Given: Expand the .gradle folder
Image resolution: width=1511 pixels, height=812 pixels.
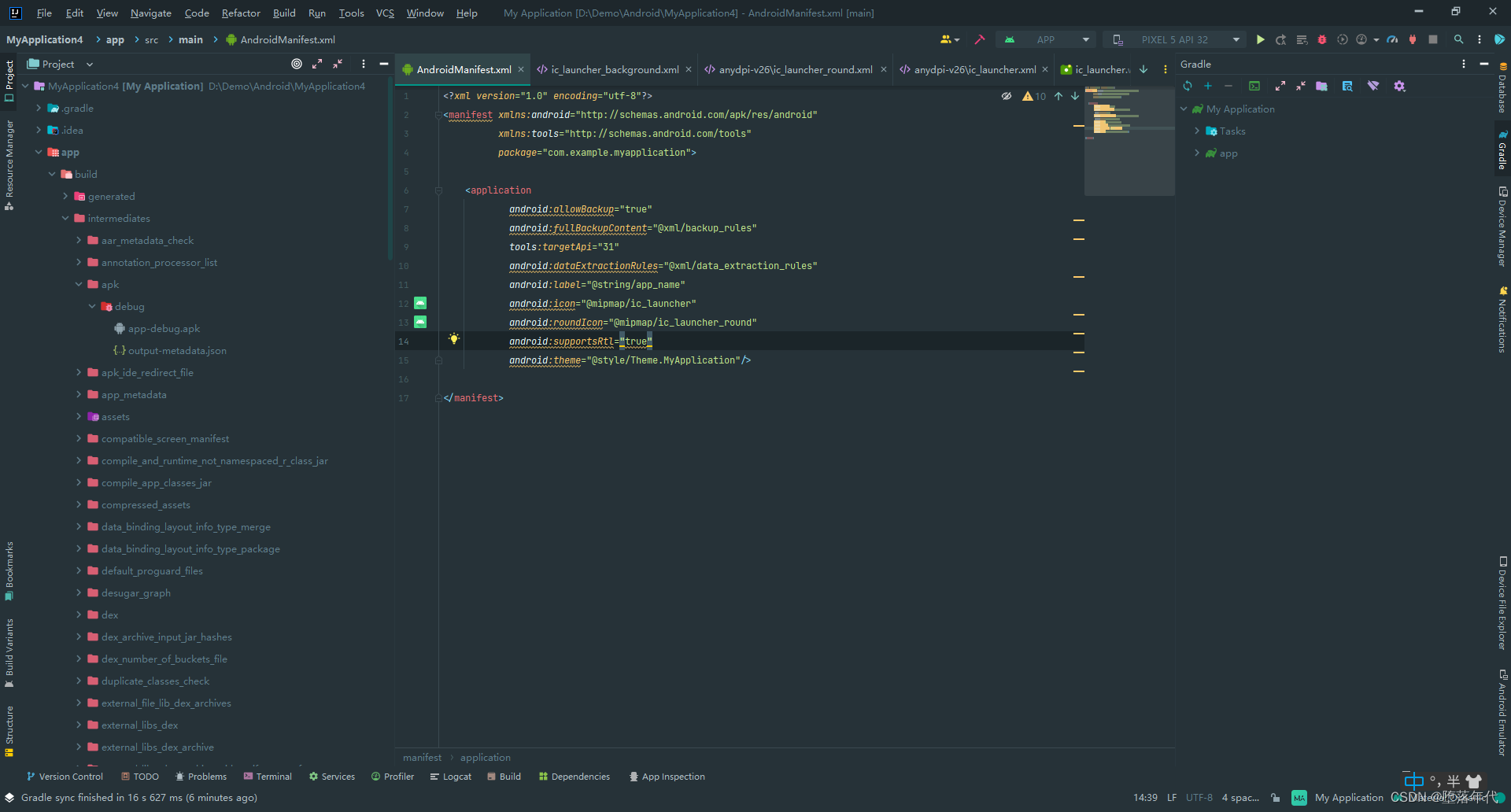Looking at the screenshot, I should click(39, 108).
